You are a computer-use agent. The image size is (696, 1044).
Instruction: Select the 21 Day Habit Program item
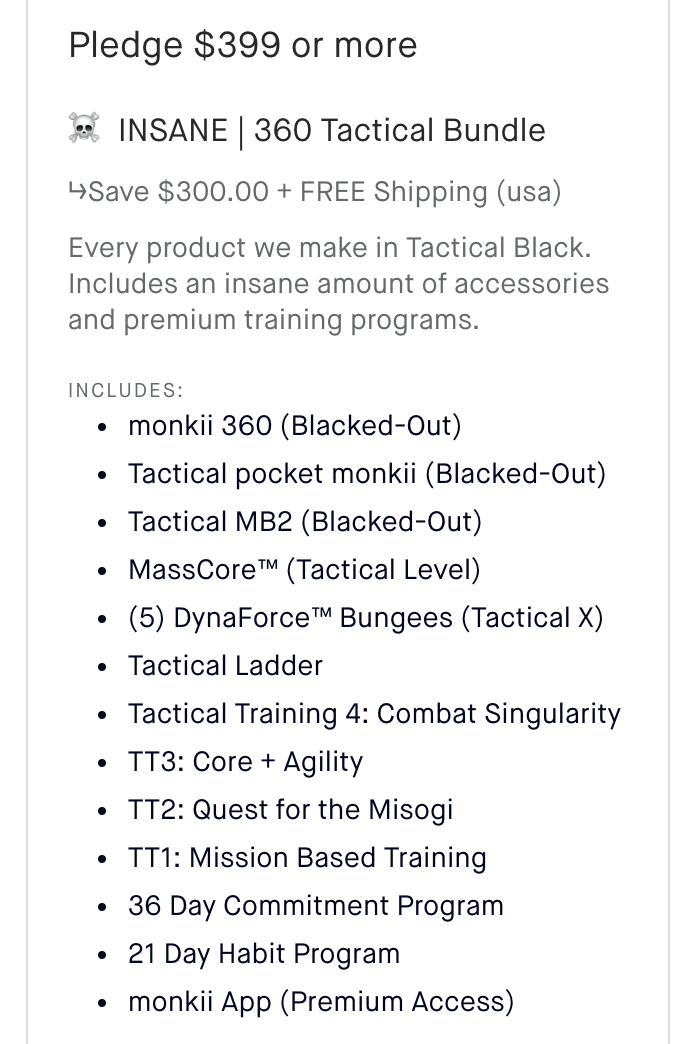264,954
